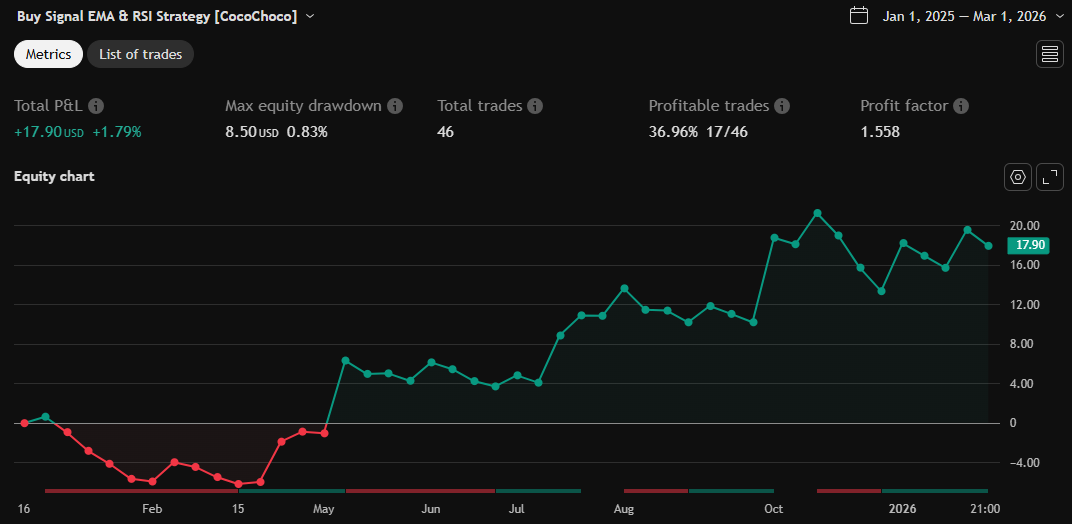
Task: Click the info icon beside Total P&L
Action: (x=96, y=106)
